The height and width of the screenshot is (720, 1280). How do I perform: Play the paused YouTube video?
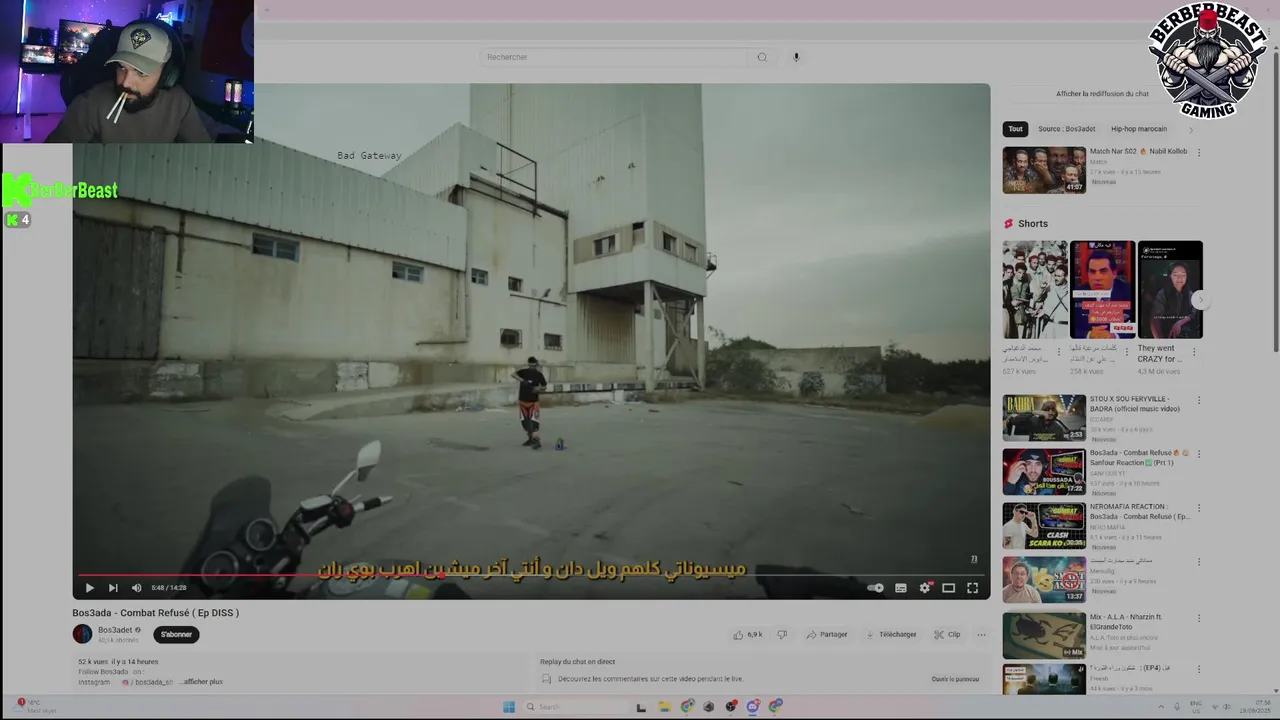tap(89, 588)
